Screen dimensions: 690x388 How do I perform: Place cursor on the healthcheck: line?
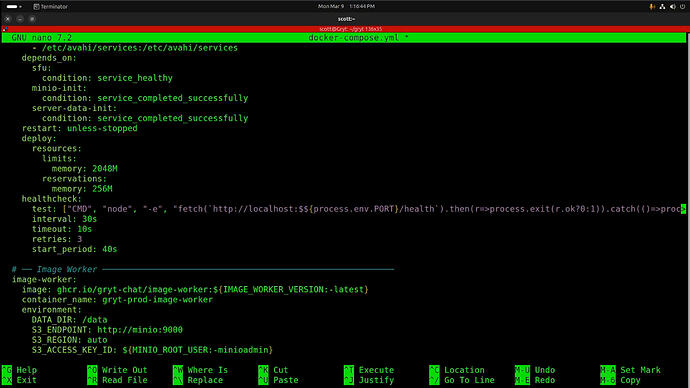[x=51, y=199]
